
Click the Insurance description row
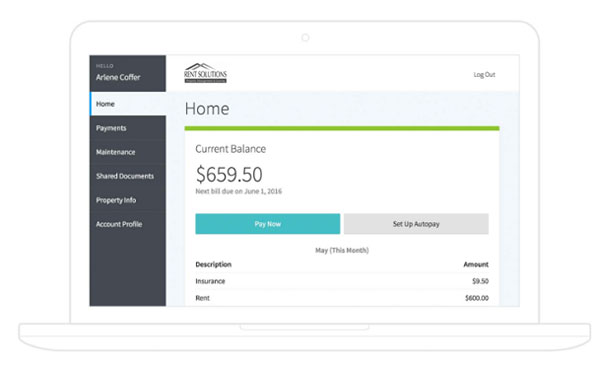coord(342,281)
